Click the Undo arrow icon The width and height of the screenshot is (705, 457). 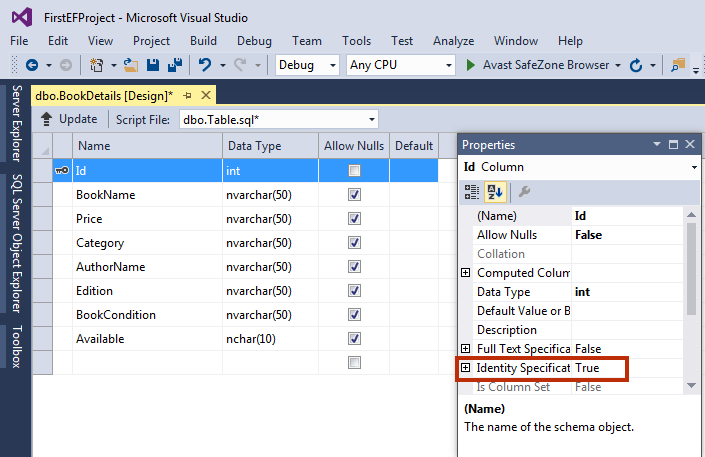pos(205,65)
